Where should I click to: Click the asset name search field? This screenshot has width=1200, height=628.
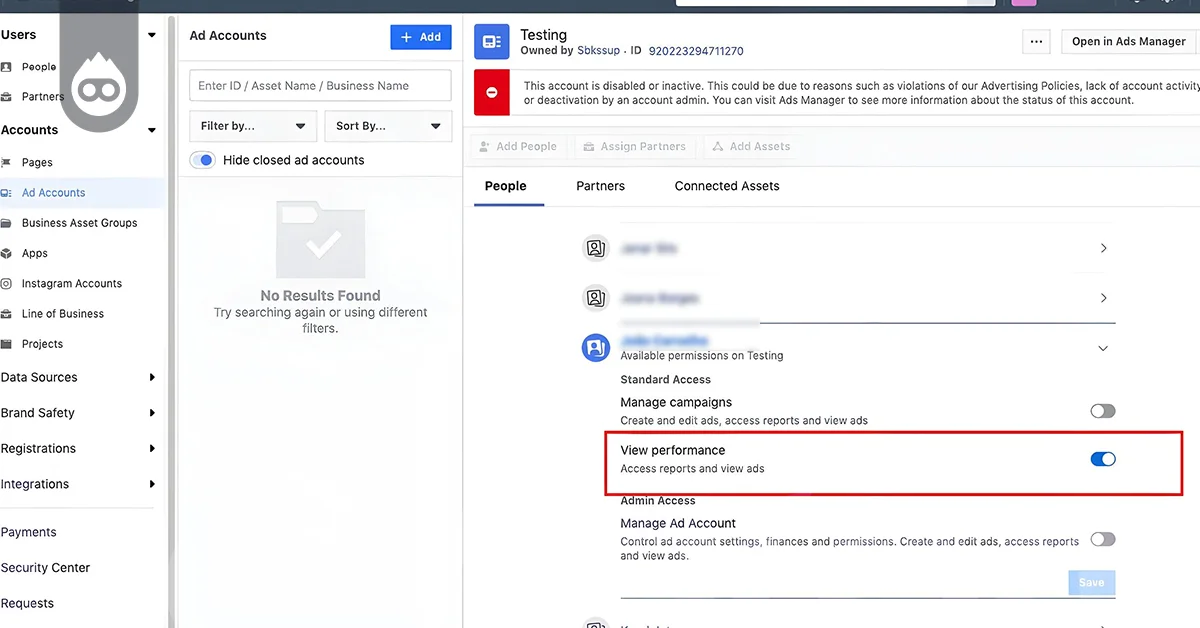(320, 85)
